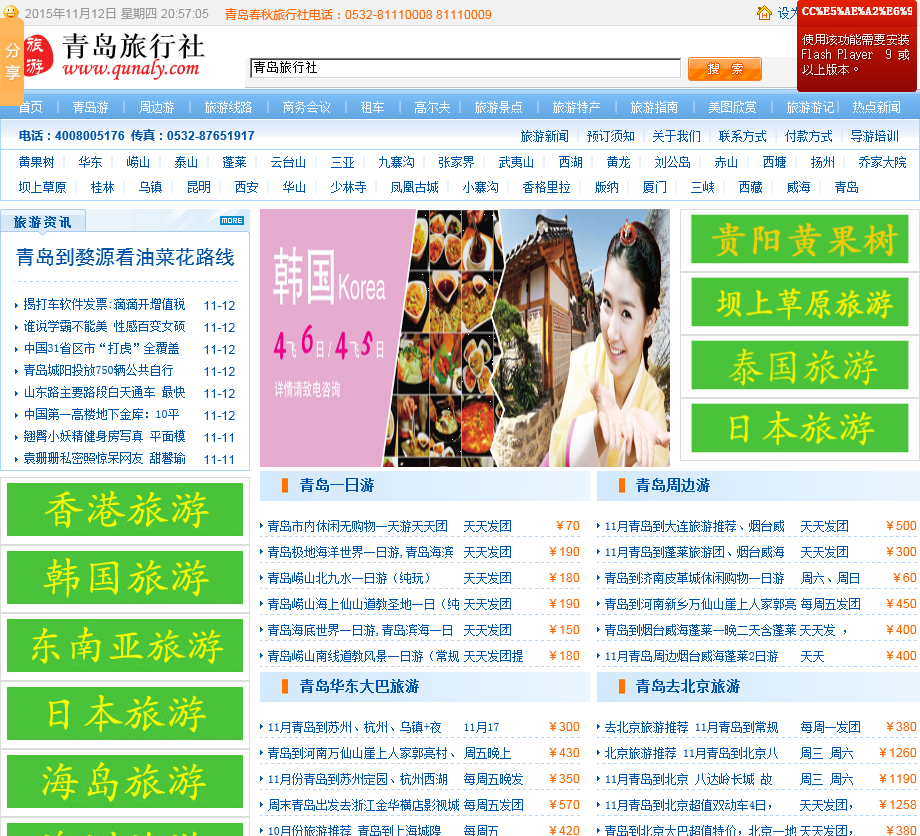Open the 周边游 menu item
Viewport: 920px width, 836px height.
click(x=157, y=107)
